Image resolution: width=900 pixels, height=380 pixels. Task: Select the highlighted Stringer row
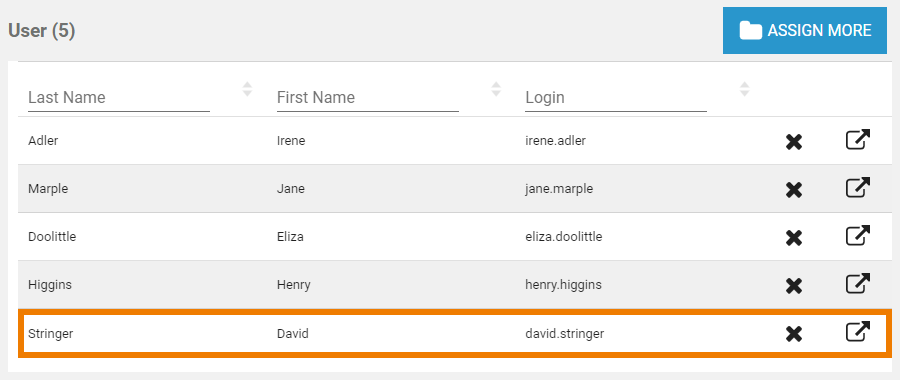pyautogui.click(x=455, y=334)
